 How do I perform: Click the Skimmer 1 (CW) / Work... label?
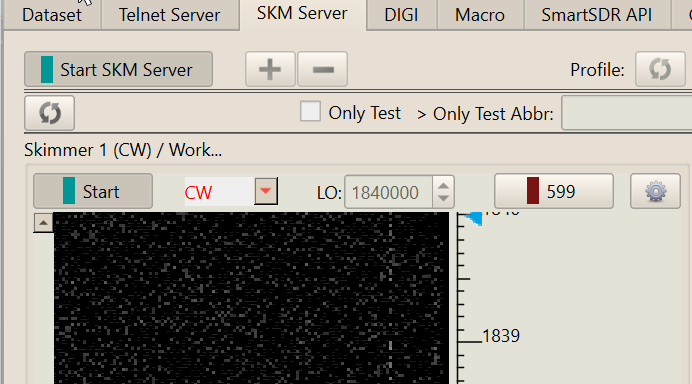123,150
